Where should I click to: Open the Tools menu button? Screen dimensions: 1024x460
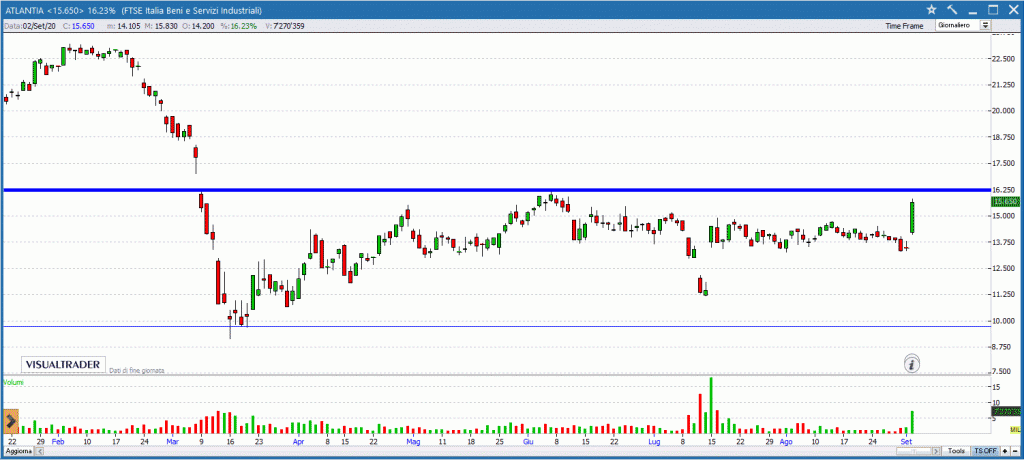pyautogui.click(x=956, y=451)
